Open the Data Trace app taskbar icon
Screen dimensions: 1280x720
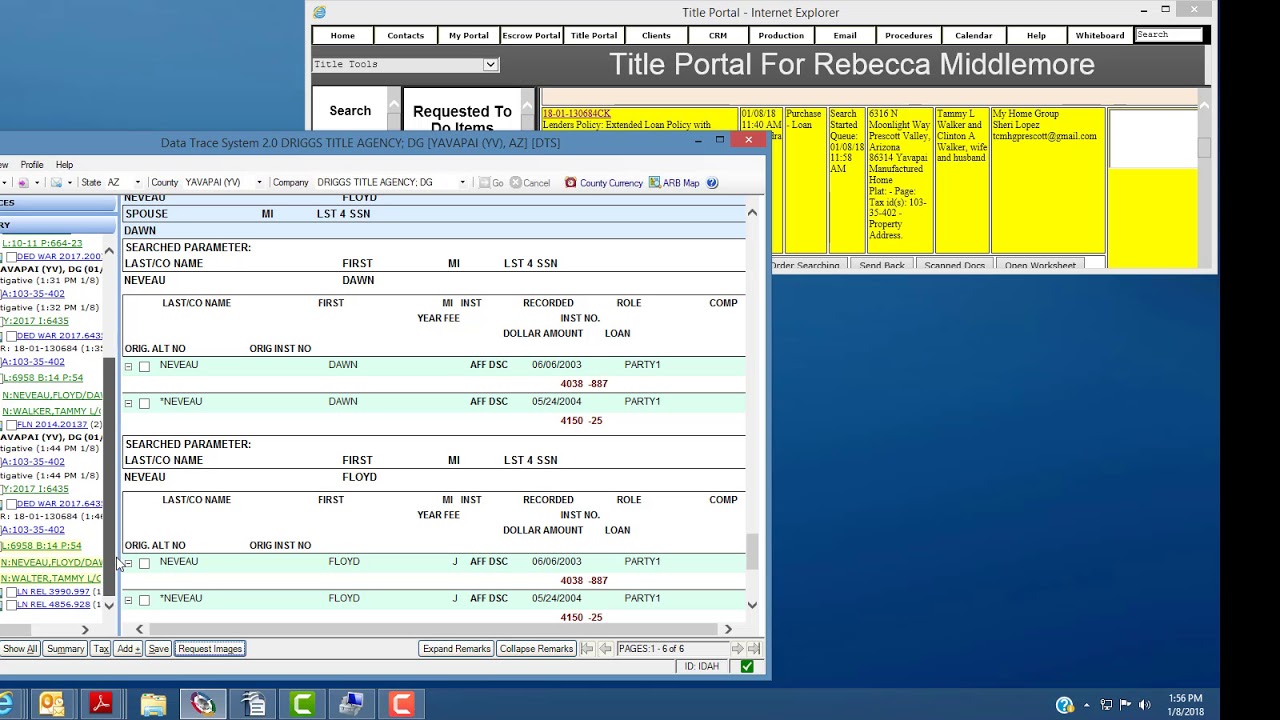(x=203, y=704)
